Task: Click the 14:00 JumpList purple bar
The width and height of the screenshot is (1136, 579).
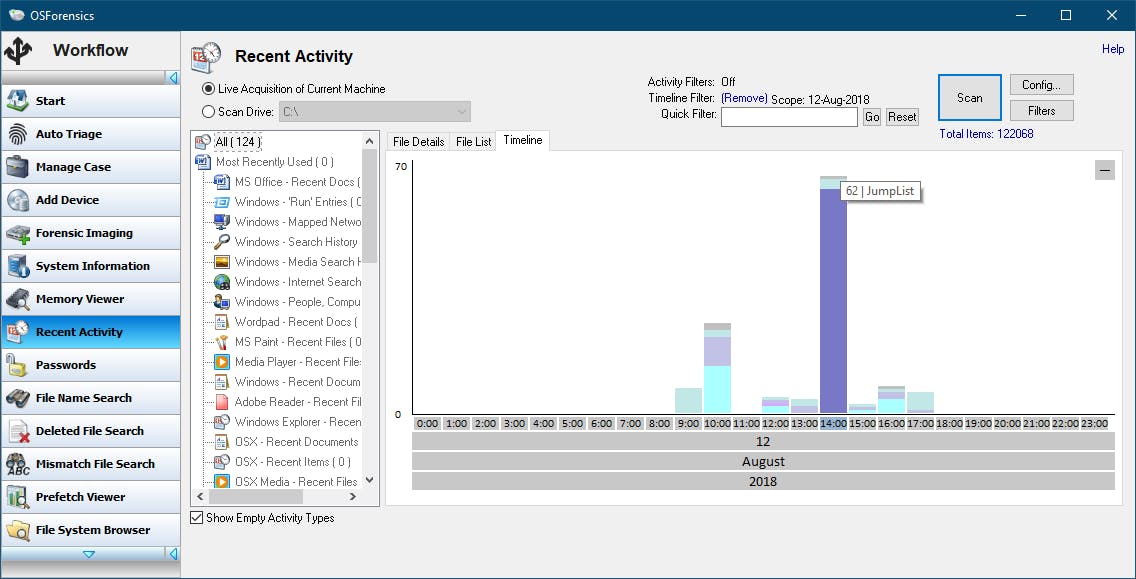Action: coord(833,301)
